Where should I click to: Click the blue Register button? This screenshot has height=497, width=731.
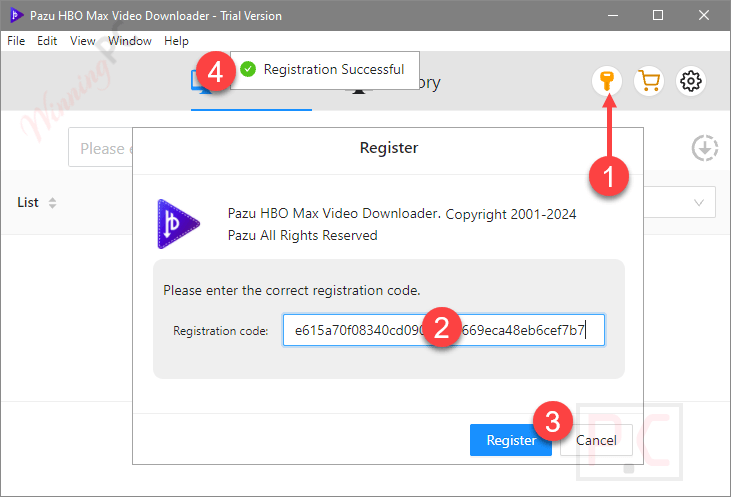tap(510, 440)
